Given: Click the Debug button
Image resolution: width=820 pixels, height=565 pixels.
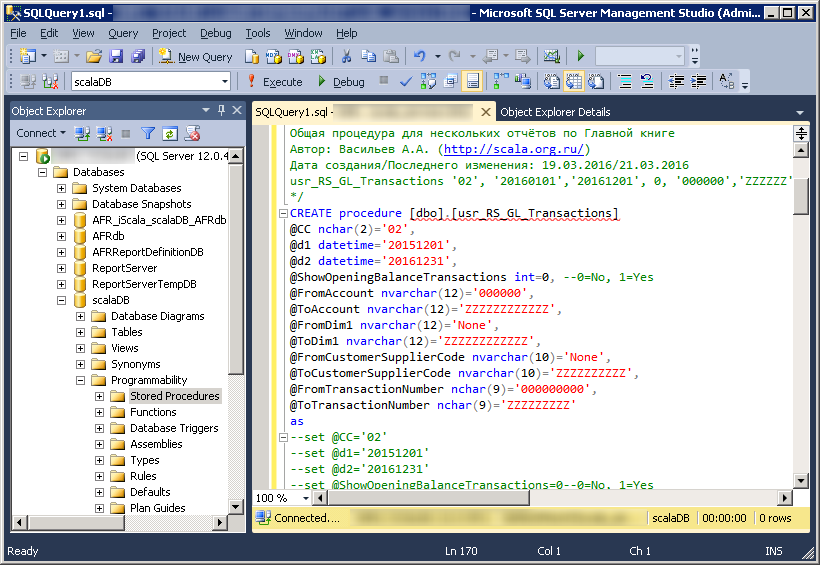Looking at the screenshot, I should (341, 82).
